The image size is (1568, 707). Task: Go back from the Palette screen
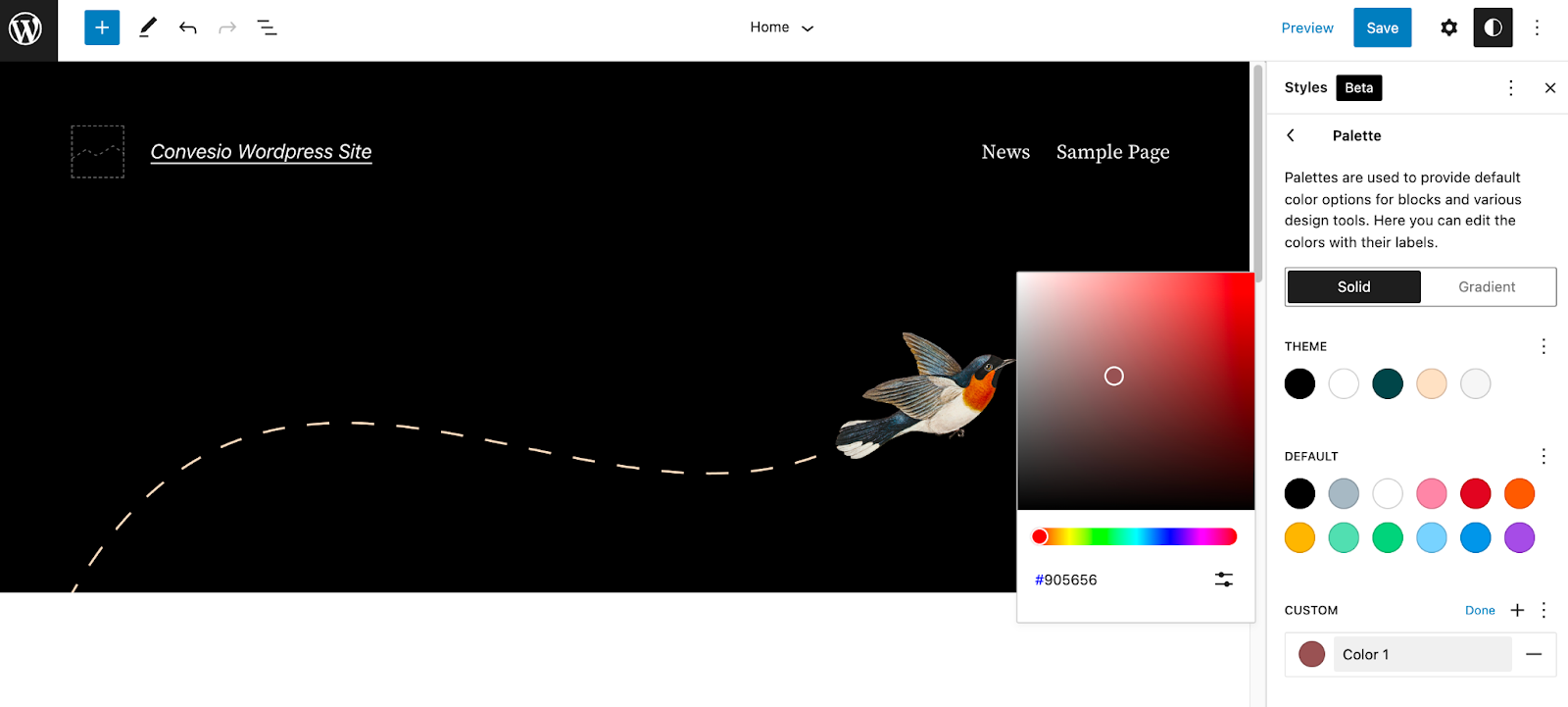pyautogui.click(x=1291, y=135)
